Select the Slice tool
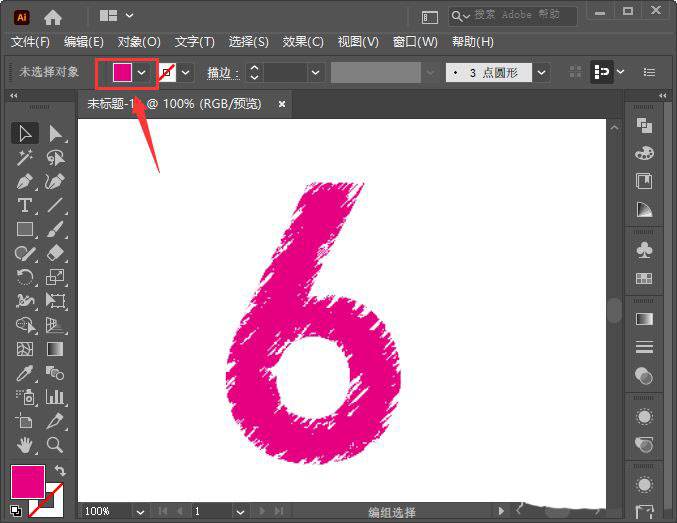The height and width of the screenshot is (523, 677). 55,421
